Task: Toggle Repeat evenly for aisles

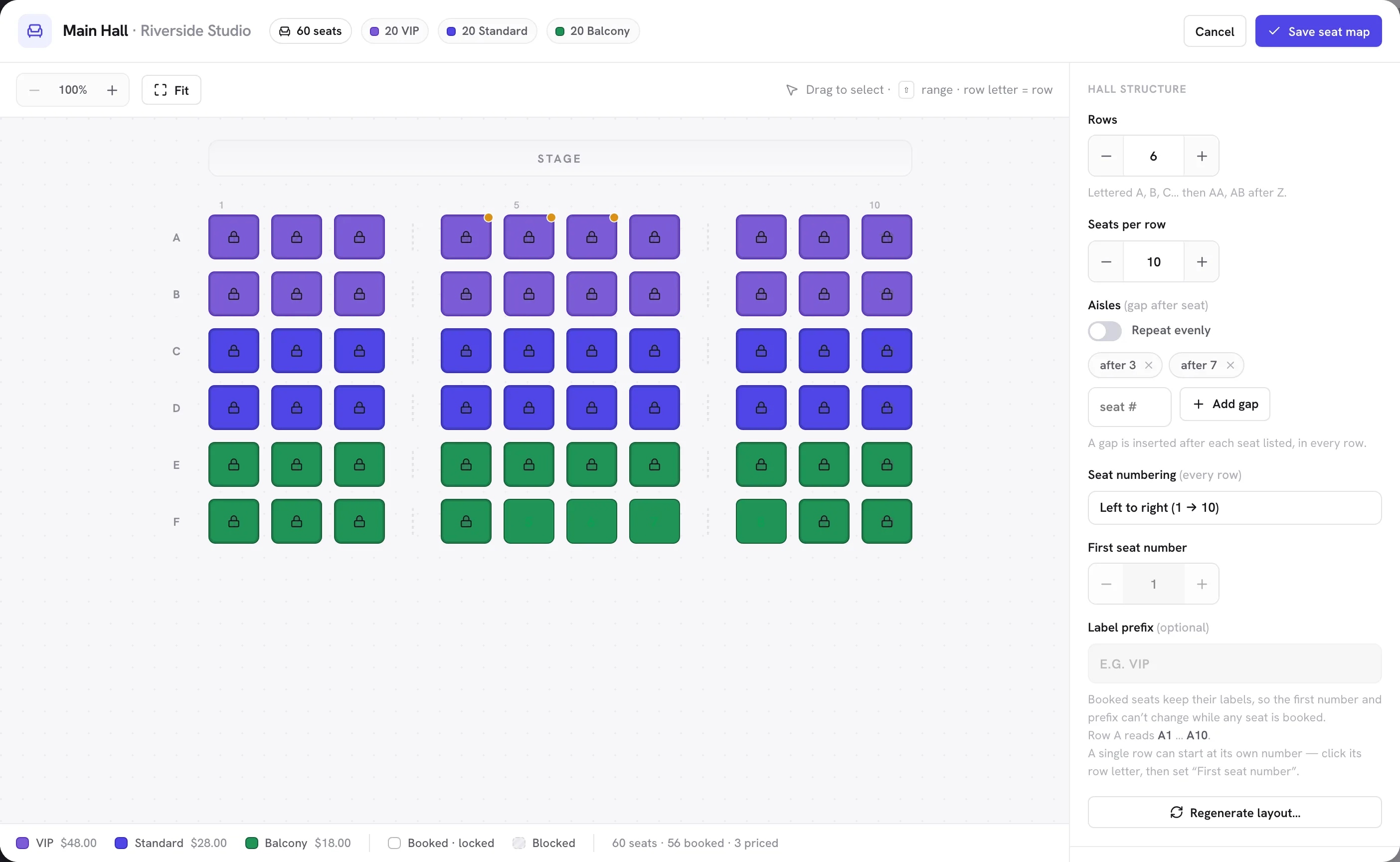Action: (1105, 331)
